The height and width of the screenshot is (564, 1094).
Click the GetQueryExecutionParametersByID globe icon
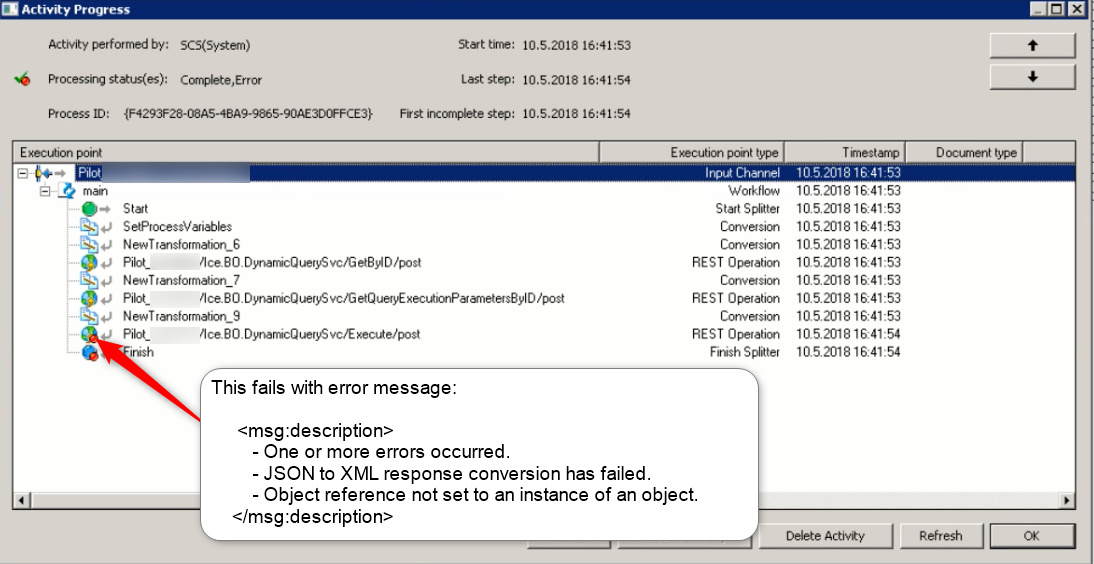(x=90, y=298)
